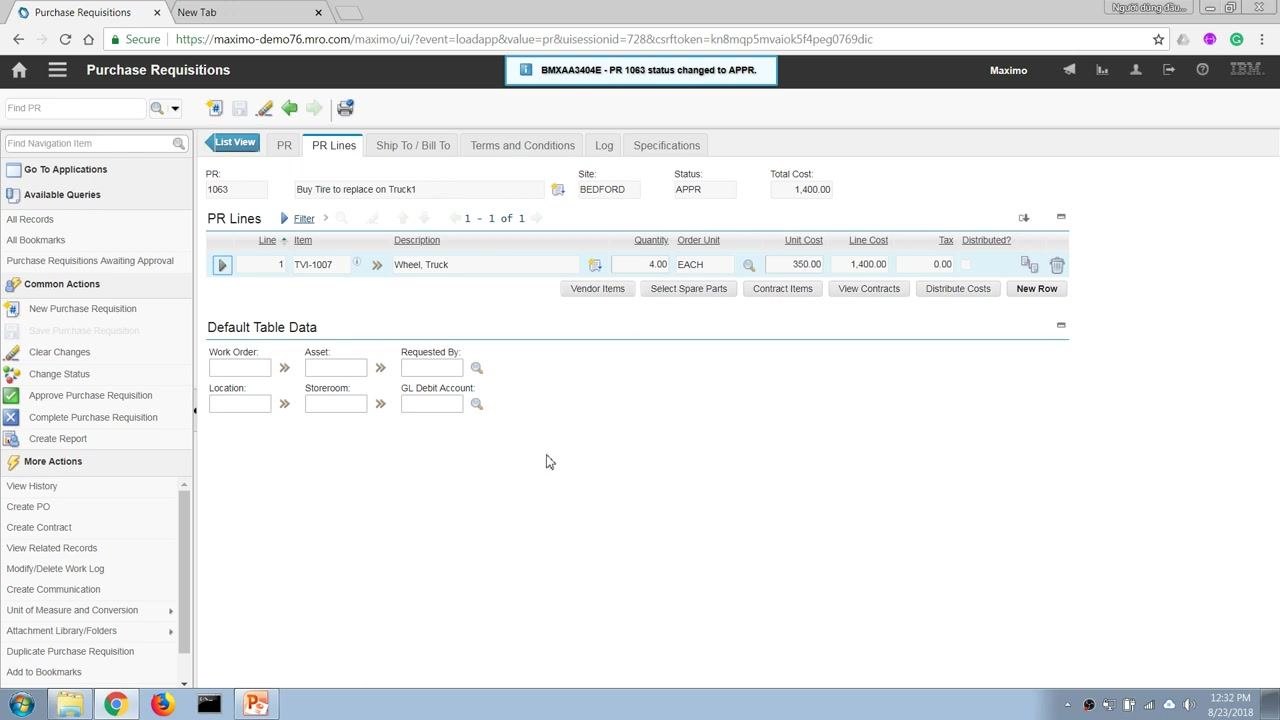Open the Terms and Conditions tab
Screen dimensions: 1280x720
click(522, 145)
